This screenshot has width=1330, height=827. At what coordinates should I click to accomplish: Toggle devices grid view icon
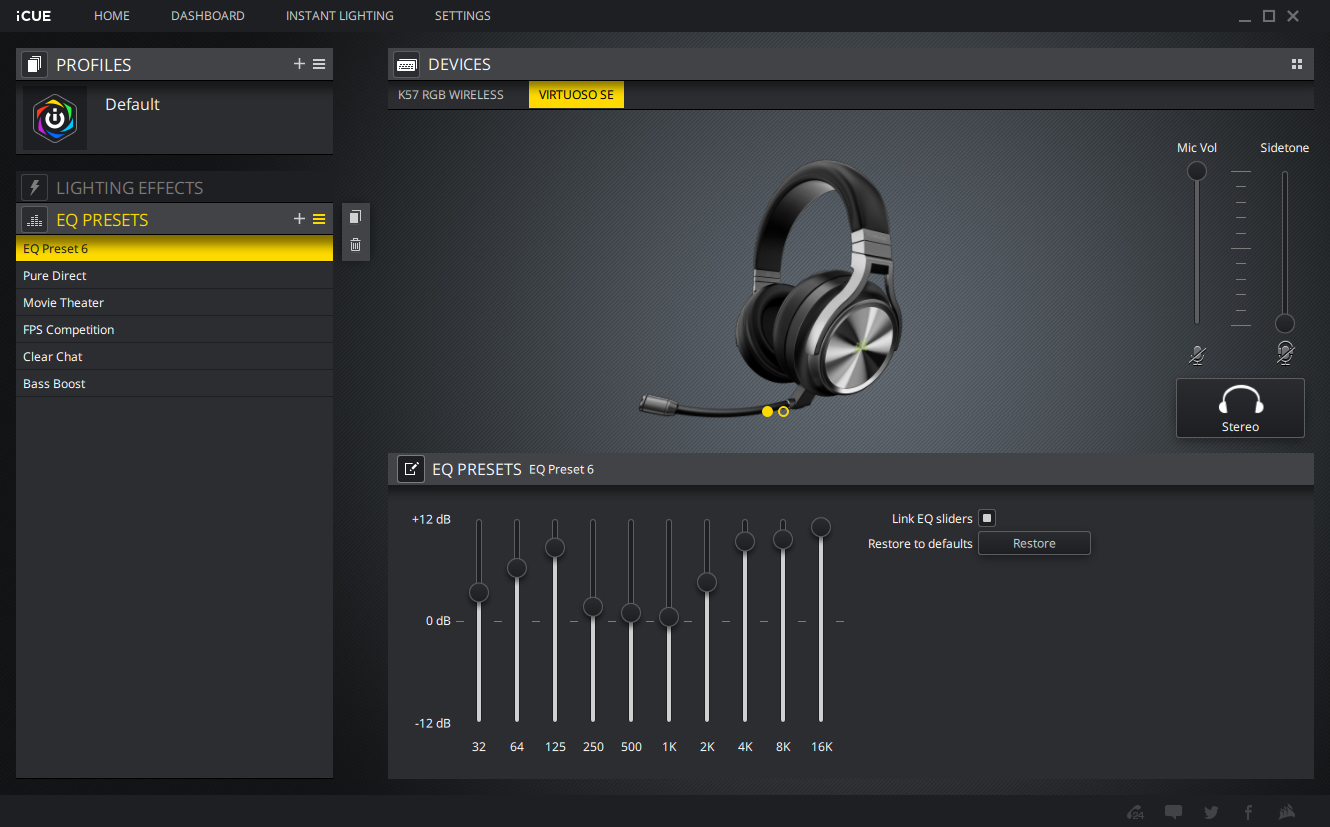click(x=1297, y=64)
